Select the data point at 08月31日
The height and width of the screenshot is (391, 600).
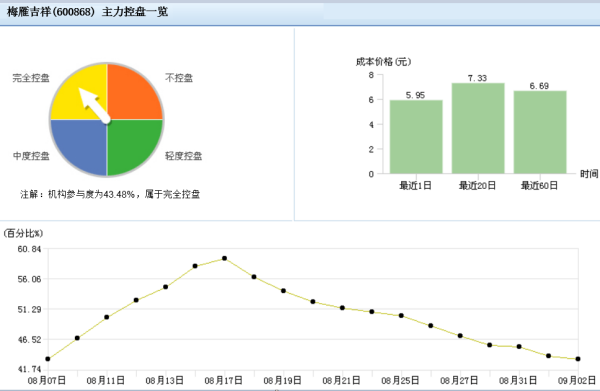click(x=519, y=347)
